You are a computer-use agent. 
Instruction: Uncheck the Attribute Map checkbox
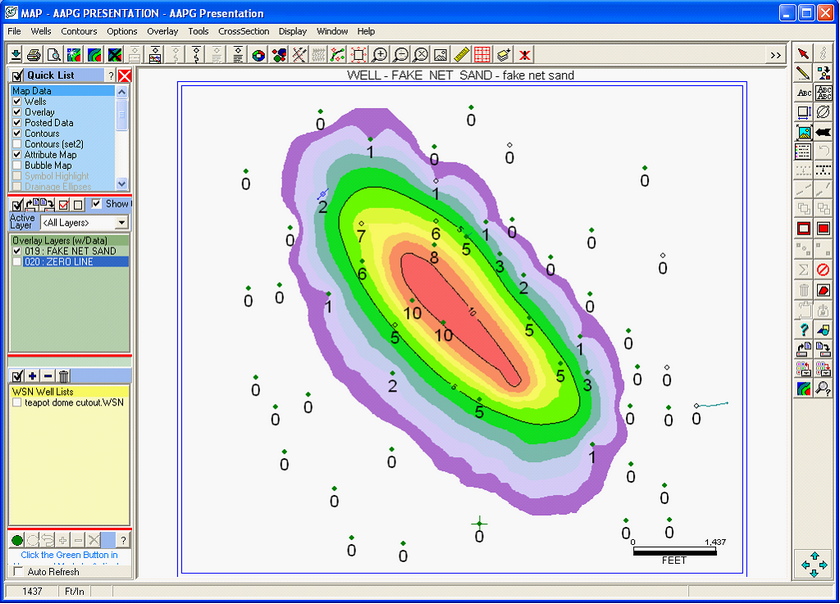point(17,155)
